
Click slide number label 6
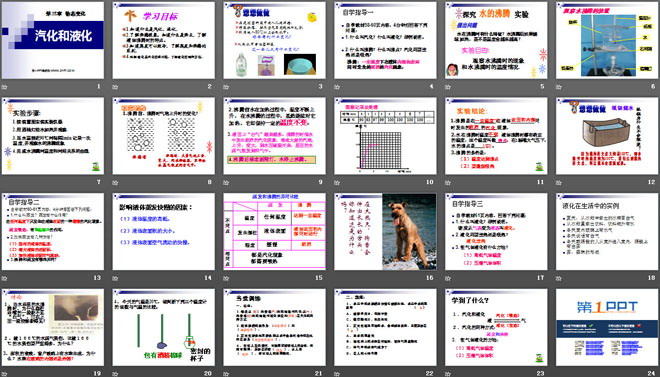pyautogui.click(x=653, y=87)
